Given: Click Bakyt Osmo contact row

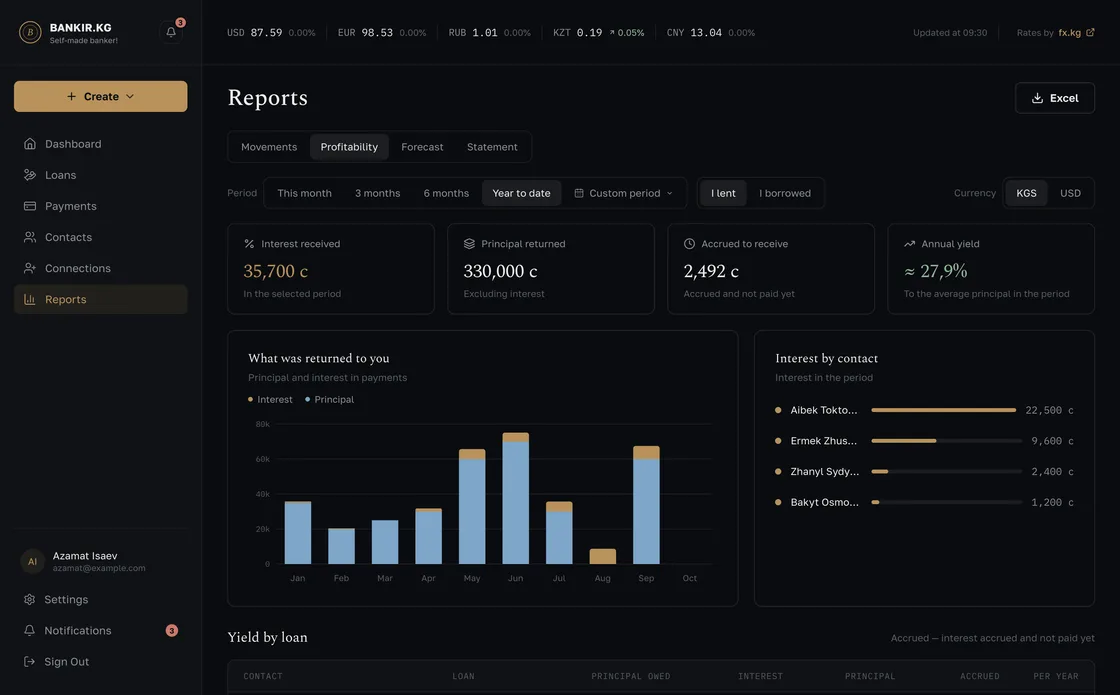Looking at the screenshot, I should pyautogui.click(x=924, y=502).
